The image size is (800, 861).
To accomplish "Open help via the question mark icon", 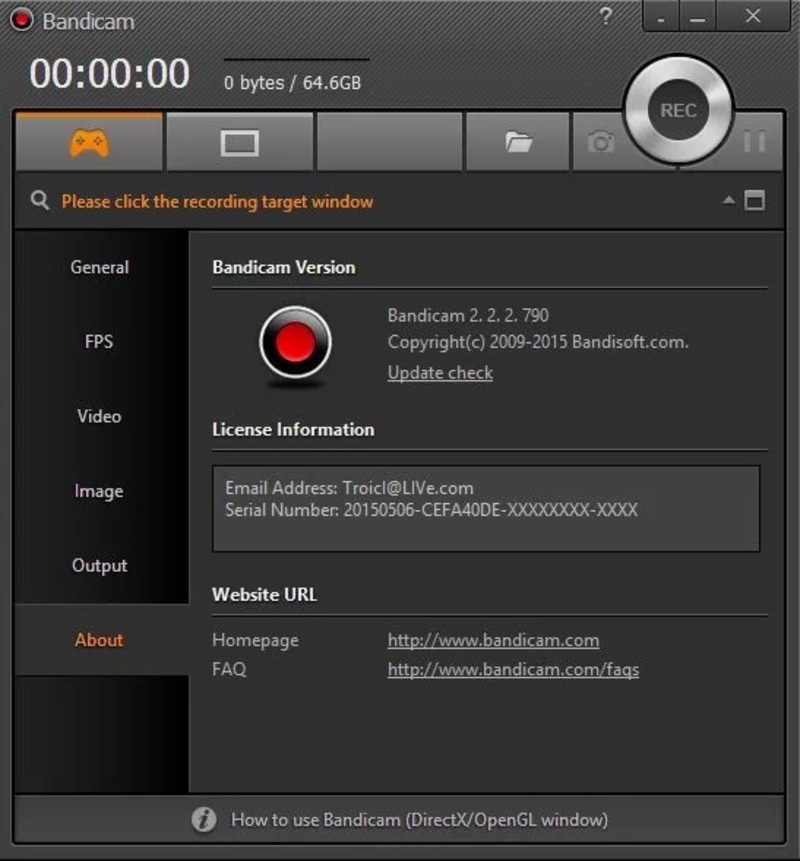I will coord(605,17).
